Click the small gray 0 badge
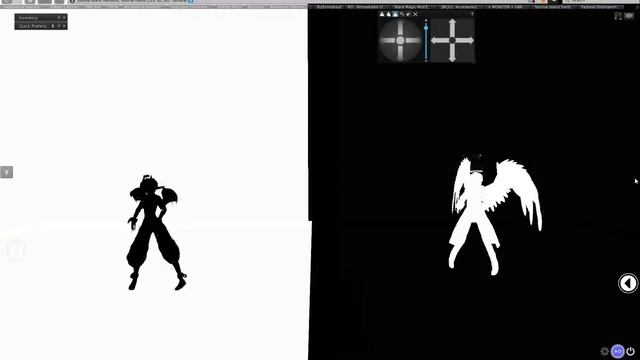Image resolution: width=640 pixels, height=360 pixels. (x=7, y=172)
